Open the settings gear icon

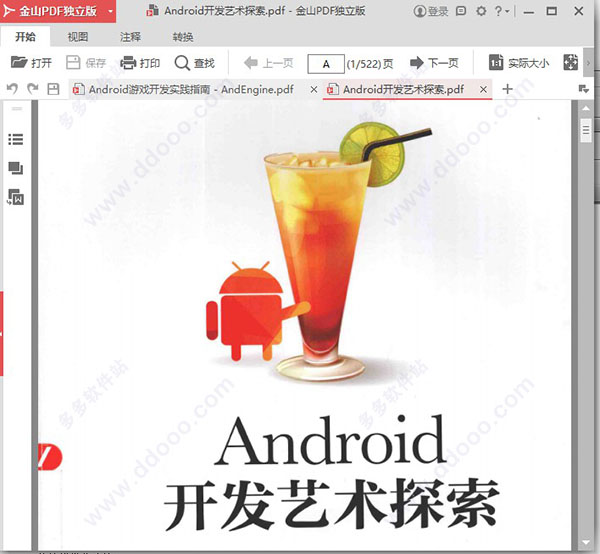[481, 11]
